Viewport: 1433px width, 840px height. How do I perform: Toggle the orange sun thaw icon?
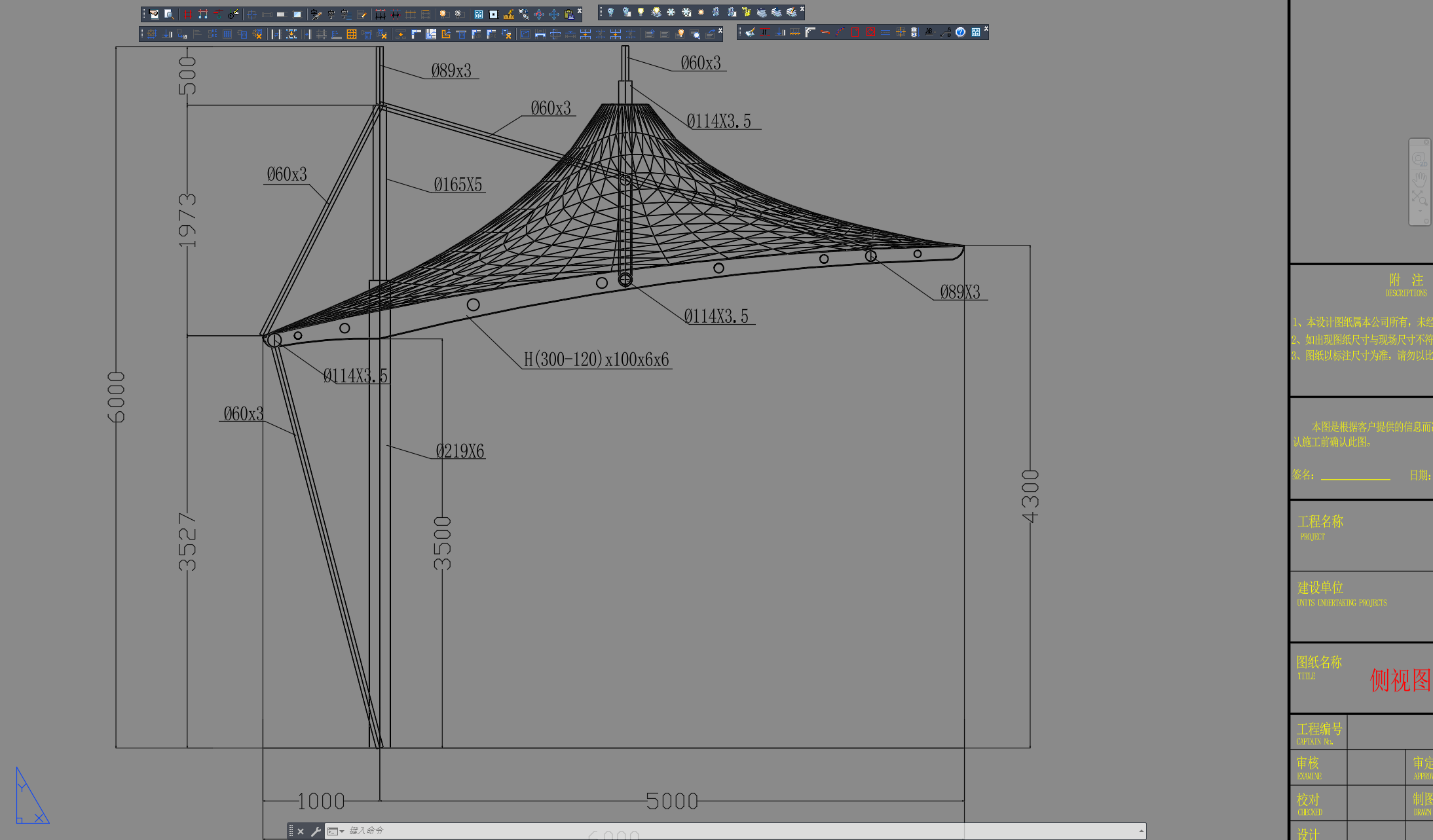click(x=701, y=12)
